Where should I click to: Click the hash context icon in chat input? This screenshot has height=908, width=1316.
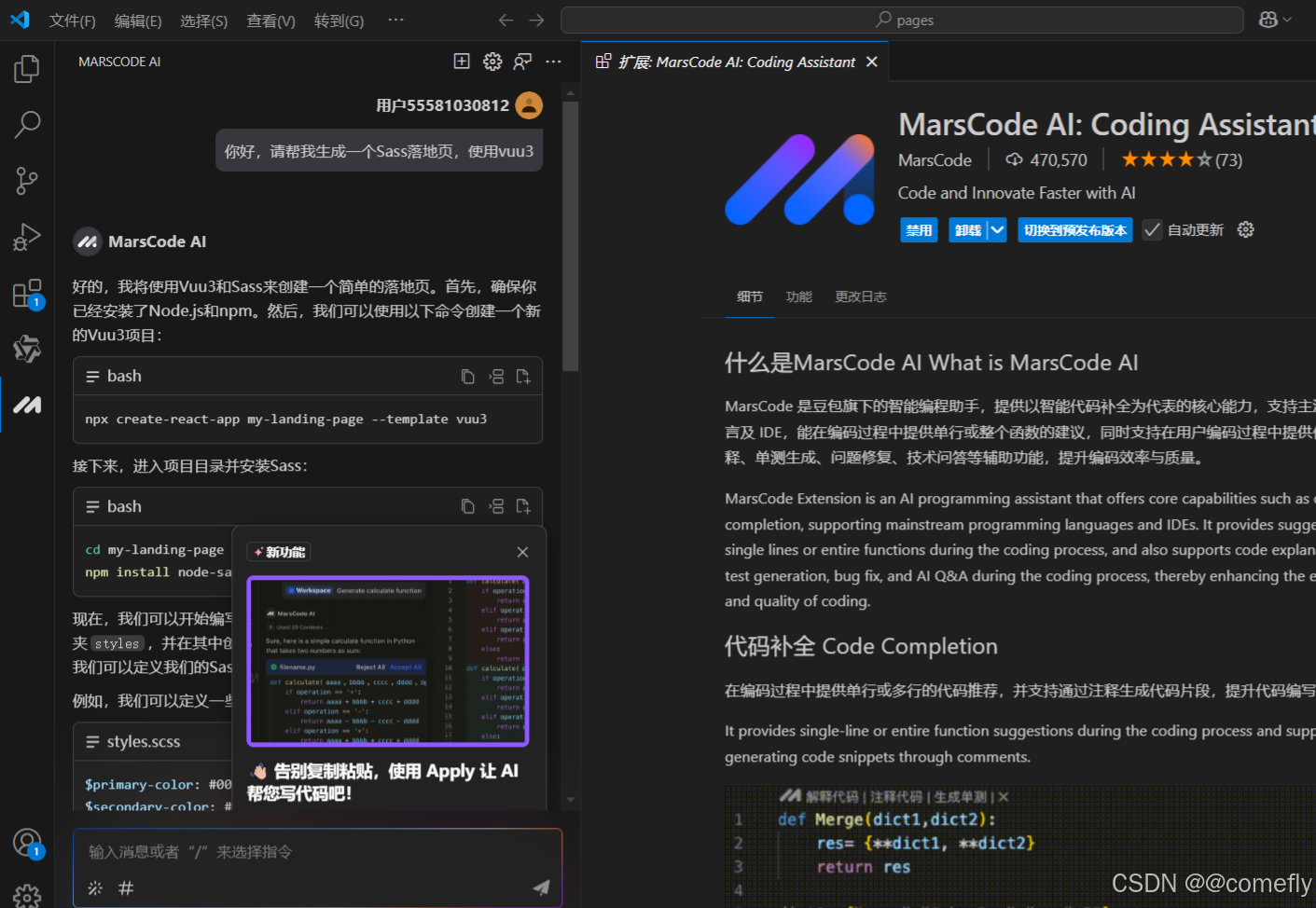pos(126,888)
